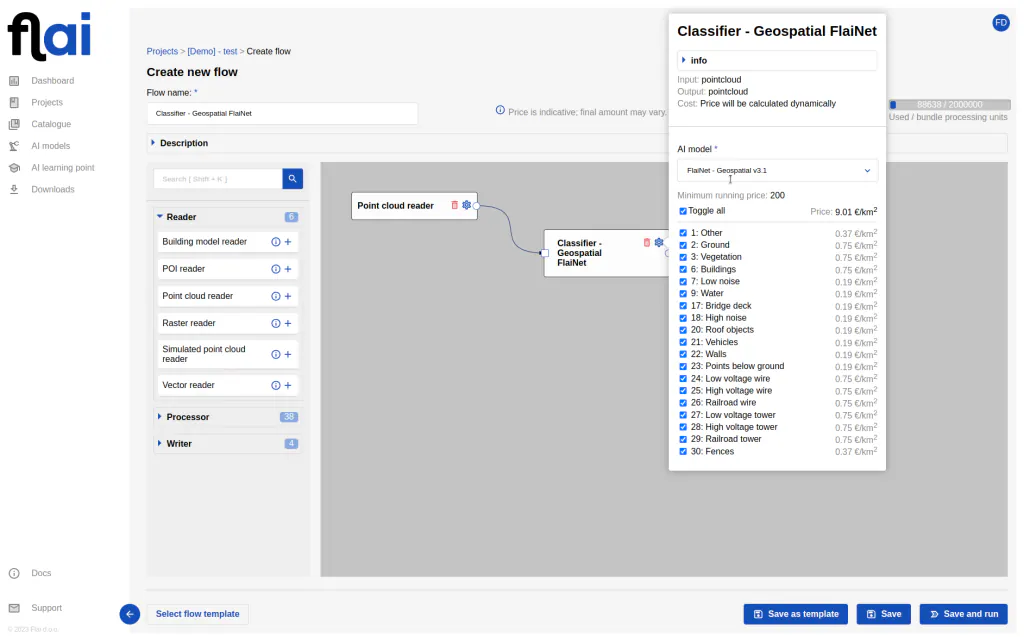The width and height of the screenshot is (1024, 637).
Task: Uncheck the Toggle all checkbox
Action: [682, 211]
